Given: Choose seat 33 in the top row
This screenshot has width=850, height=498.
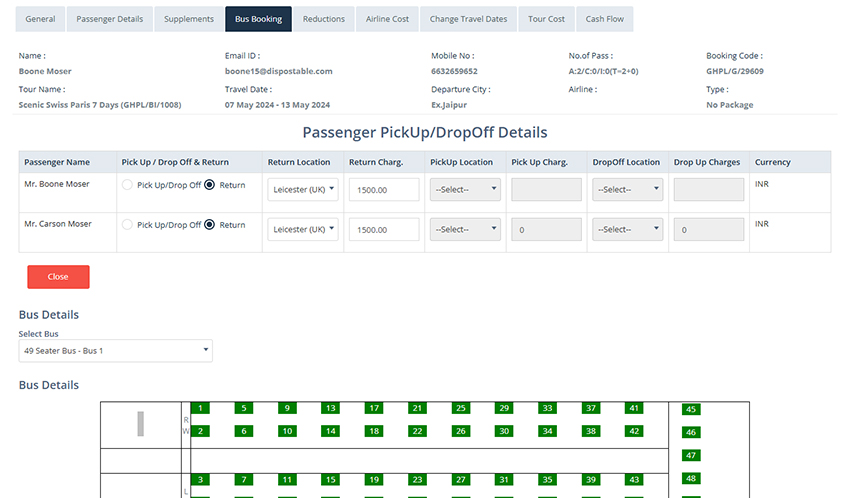Looking at the screenshot, I should click(547, 408).
